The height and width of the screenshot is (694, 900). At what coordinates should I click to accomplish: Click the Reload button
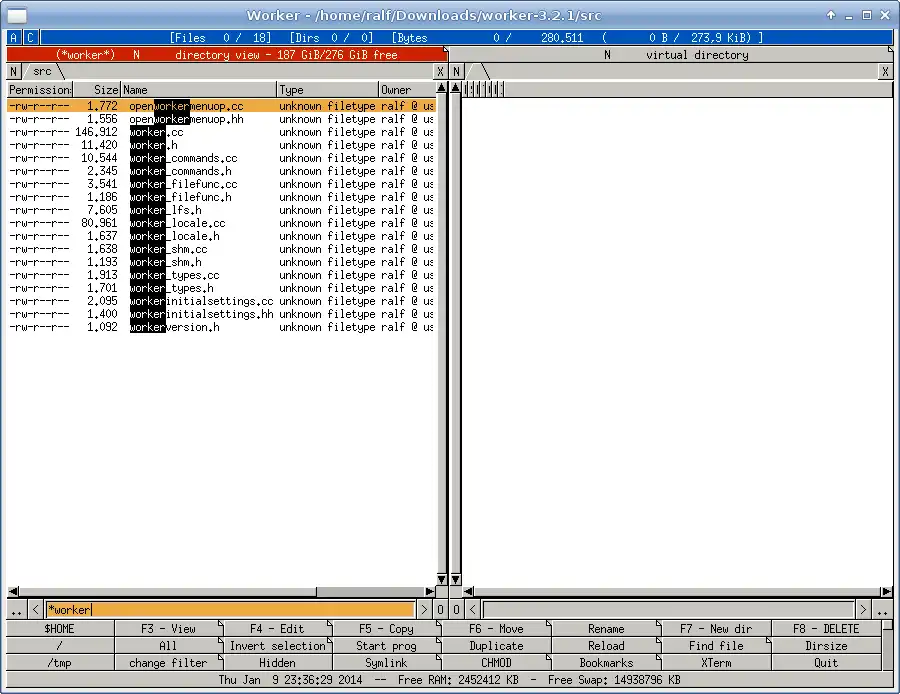pyautogui.click(x=606, y=646)
